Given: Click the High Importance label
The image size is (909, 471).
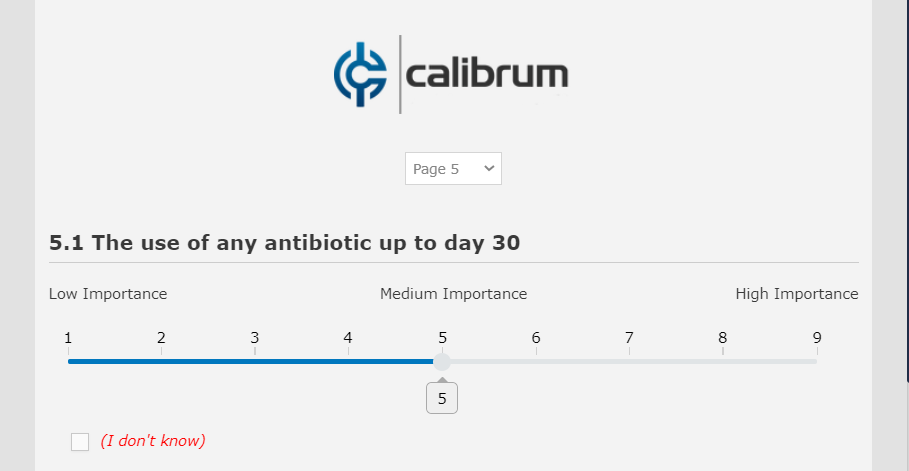Looking at the screenshot, I should [x=797, y=294].
